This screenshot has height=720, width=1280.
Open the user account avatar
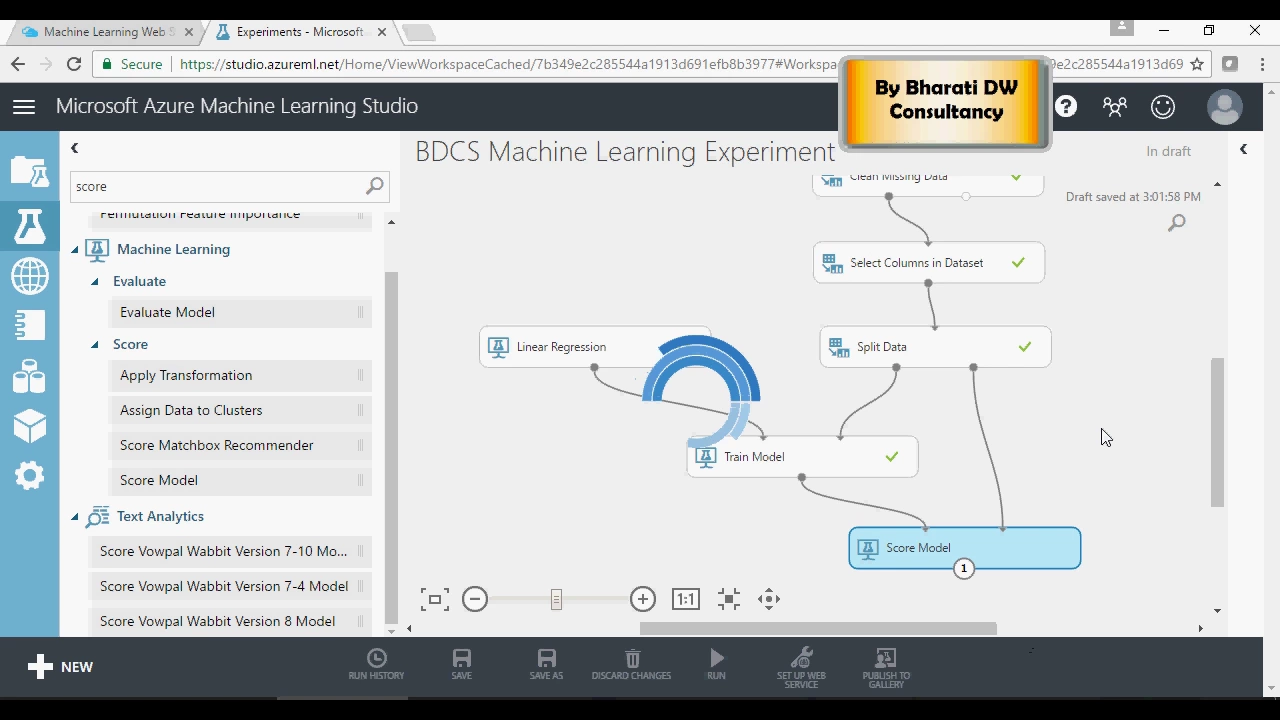pyautogui.click(x=1225, y=107)
